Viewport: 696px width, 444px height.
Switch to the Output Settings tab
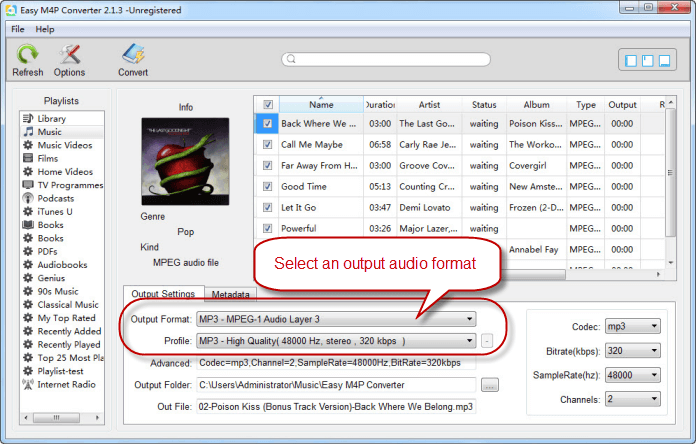tap(163, 293)
